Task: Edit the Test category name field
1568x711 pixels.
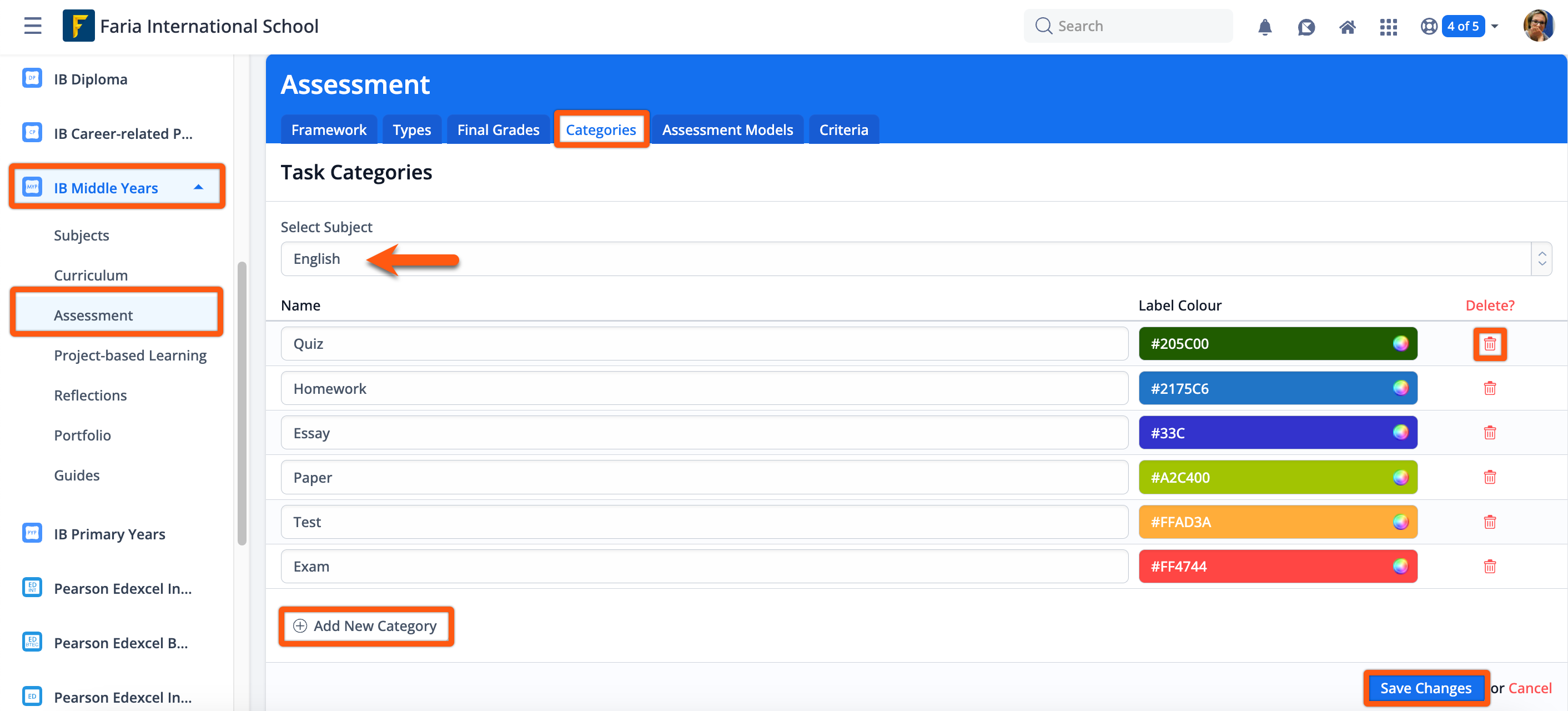Action: (704, 522)
